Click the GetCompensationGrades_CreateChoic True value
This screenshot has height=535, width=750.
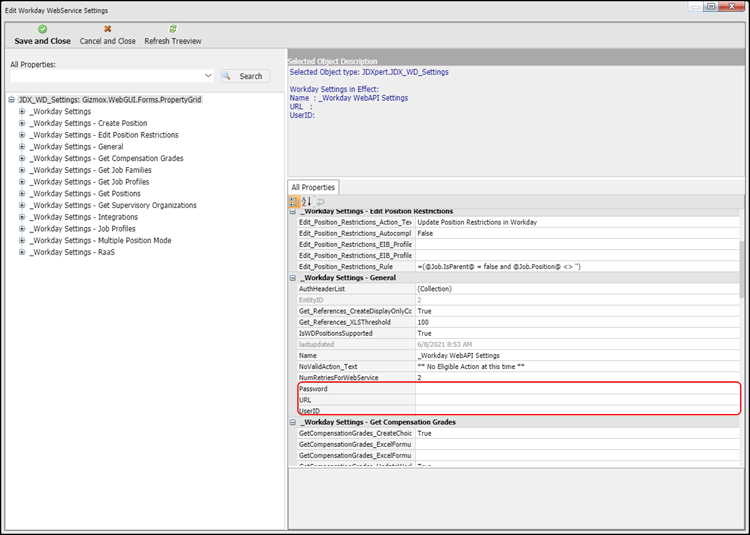pos(577,433)
